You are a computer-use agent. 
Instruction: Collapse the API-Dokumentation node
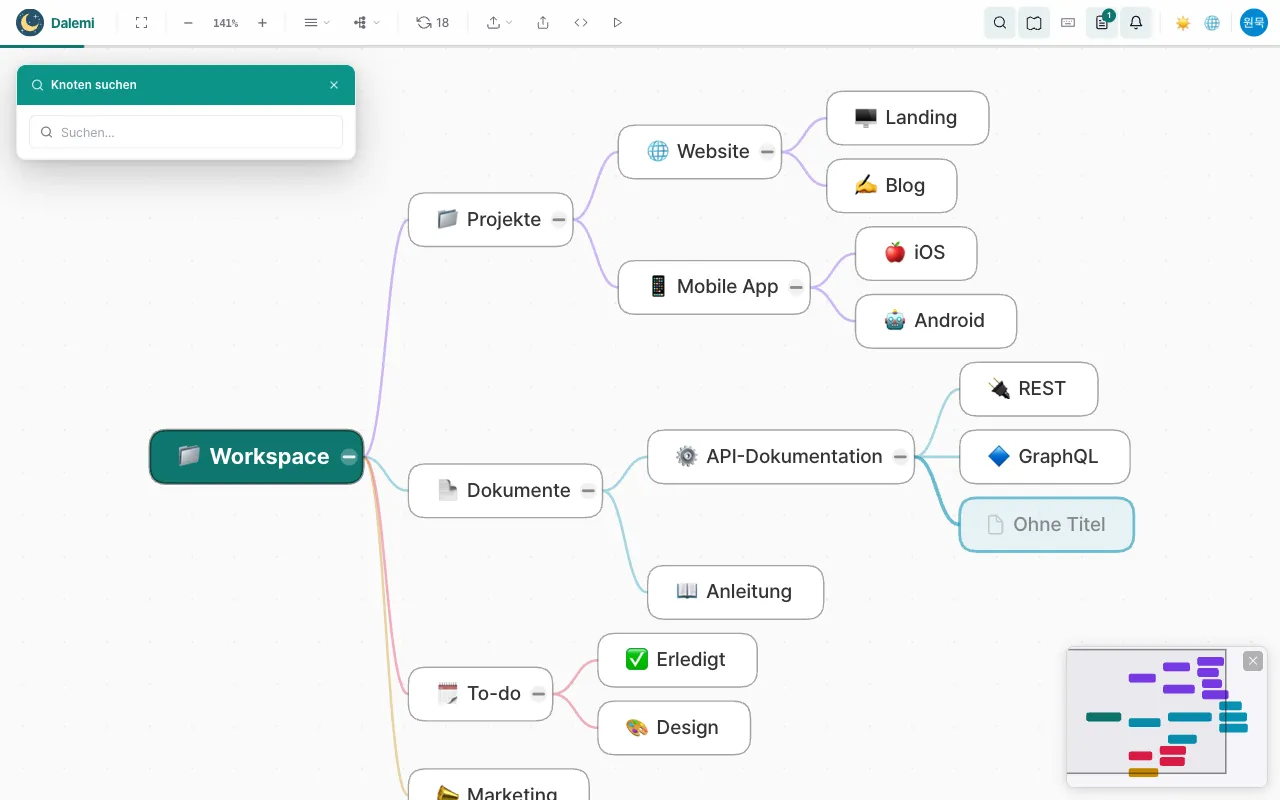pos(900,457)
